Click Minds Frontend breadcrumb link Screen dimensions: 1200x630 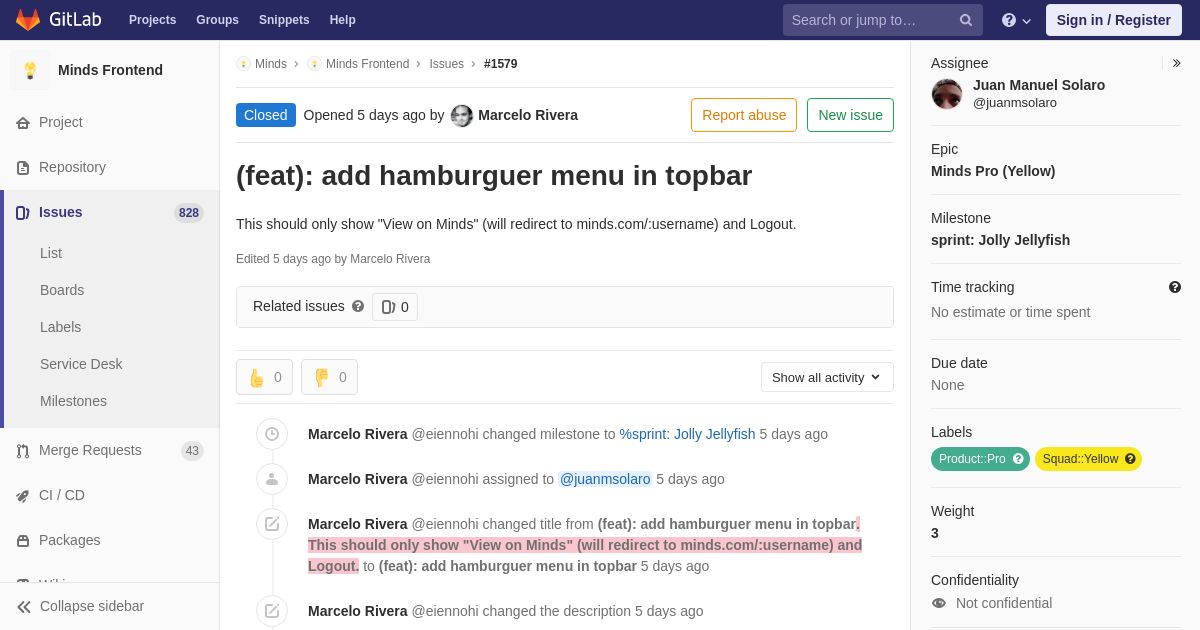point(367,64)
